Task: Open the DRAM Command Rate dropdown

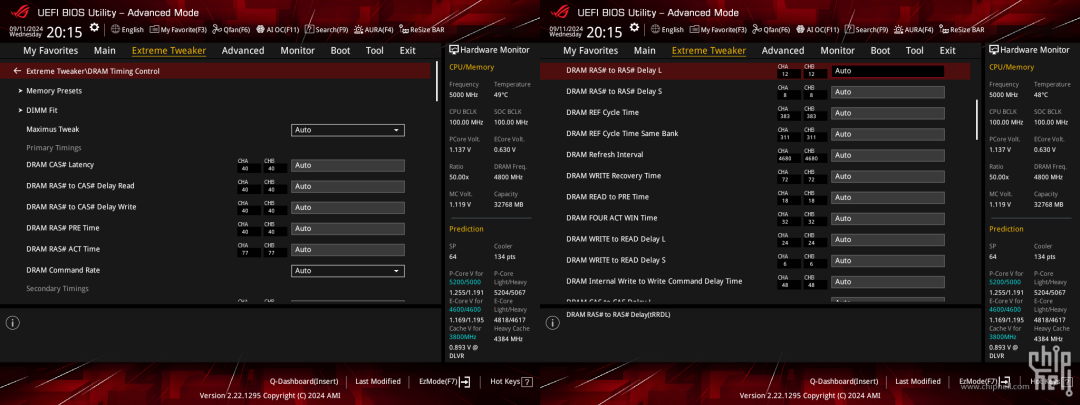Action: [348, 271]
